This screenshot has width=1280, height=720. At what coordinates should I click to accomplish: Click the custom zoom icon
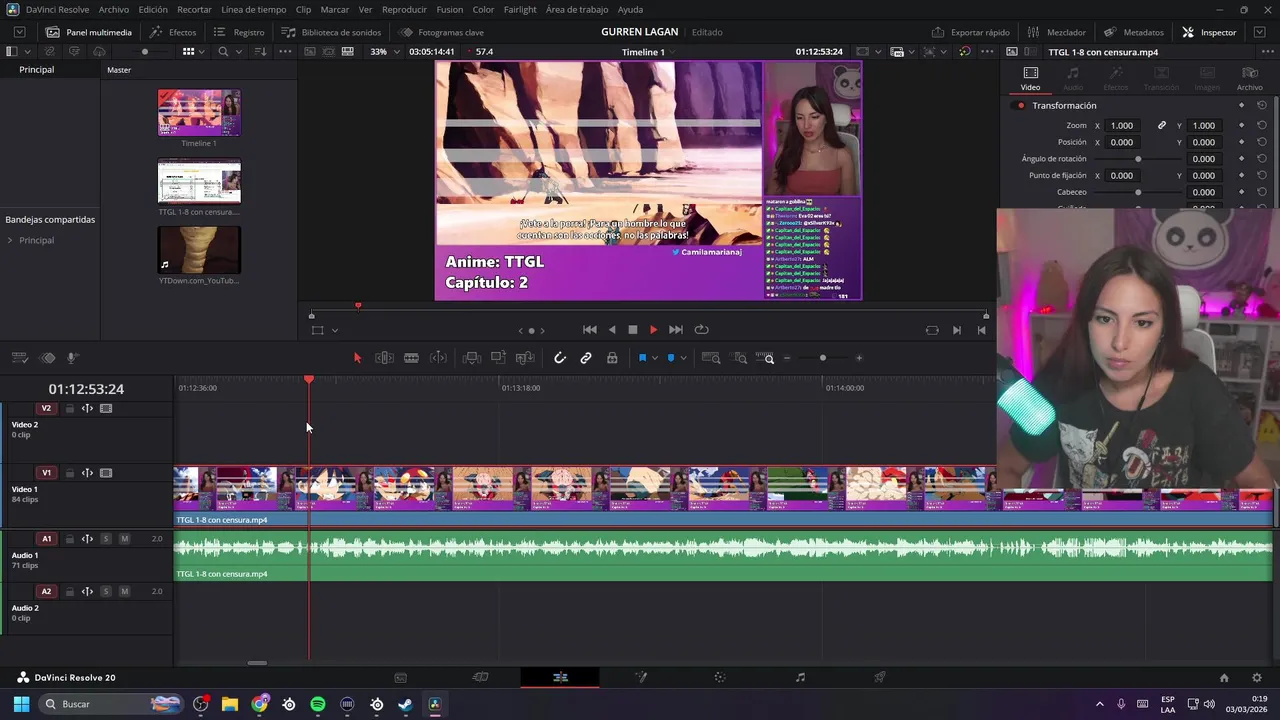point(765,358)
